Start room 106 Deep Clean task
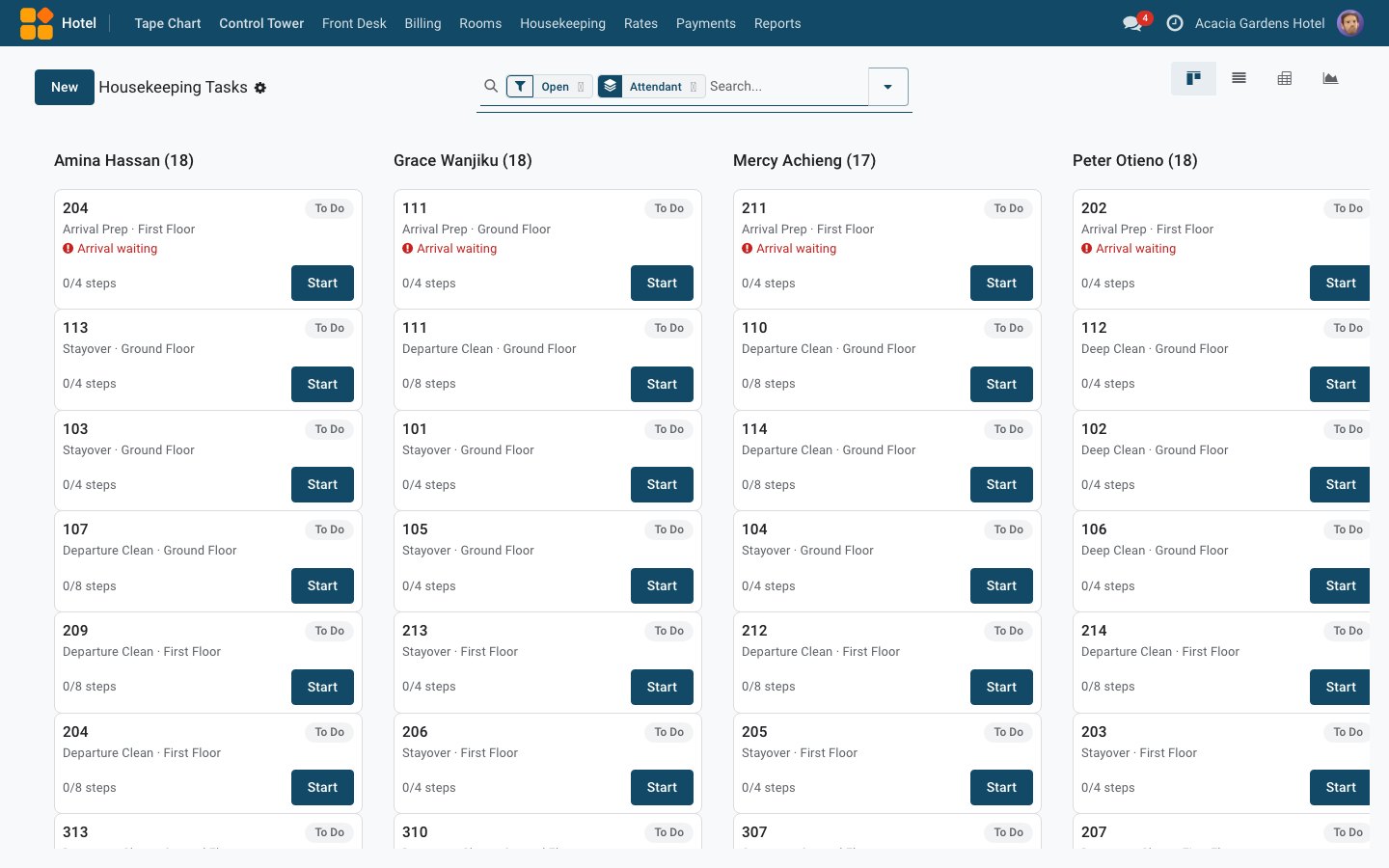Screen dimensions: 1389x868 [x=1340, y=585]
